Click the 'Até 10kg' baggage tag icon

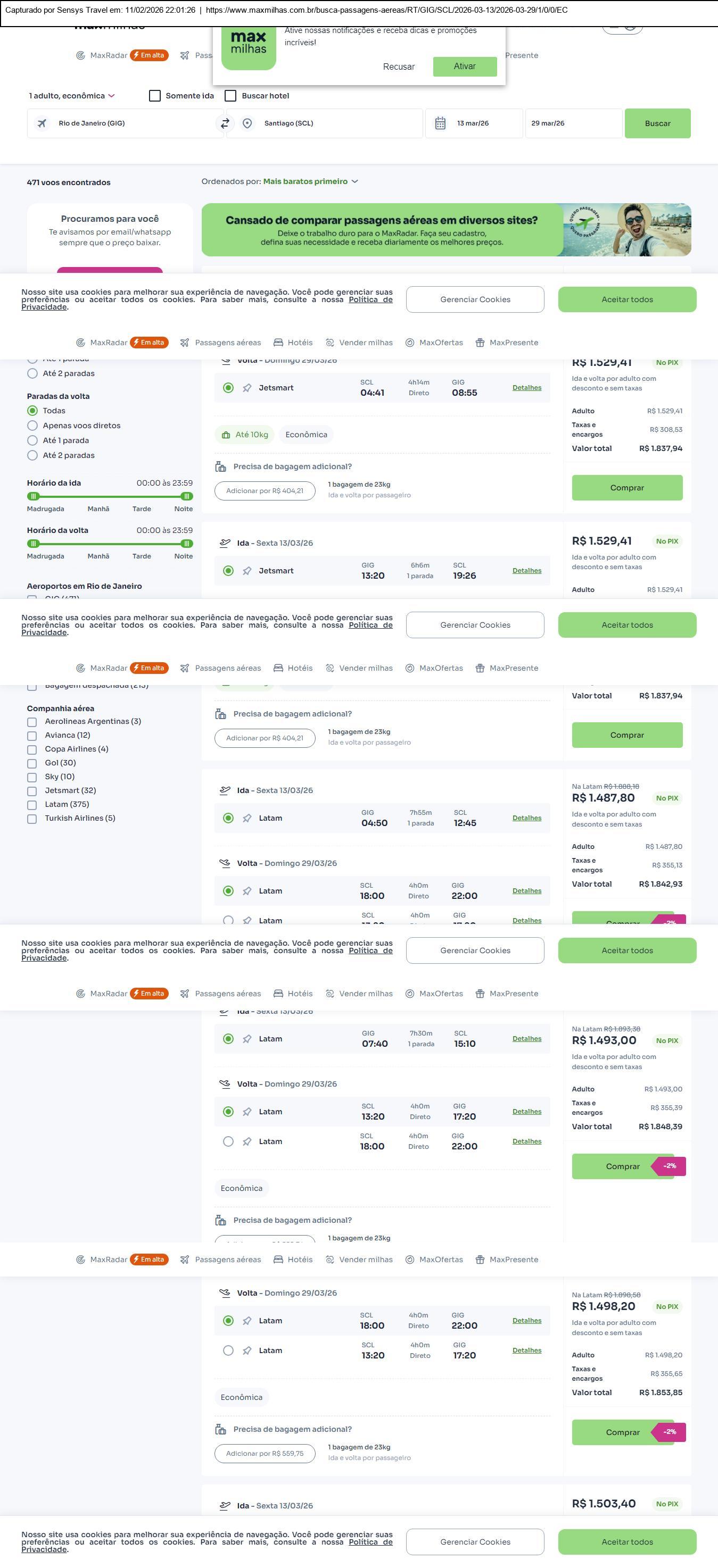coord(226,435)
